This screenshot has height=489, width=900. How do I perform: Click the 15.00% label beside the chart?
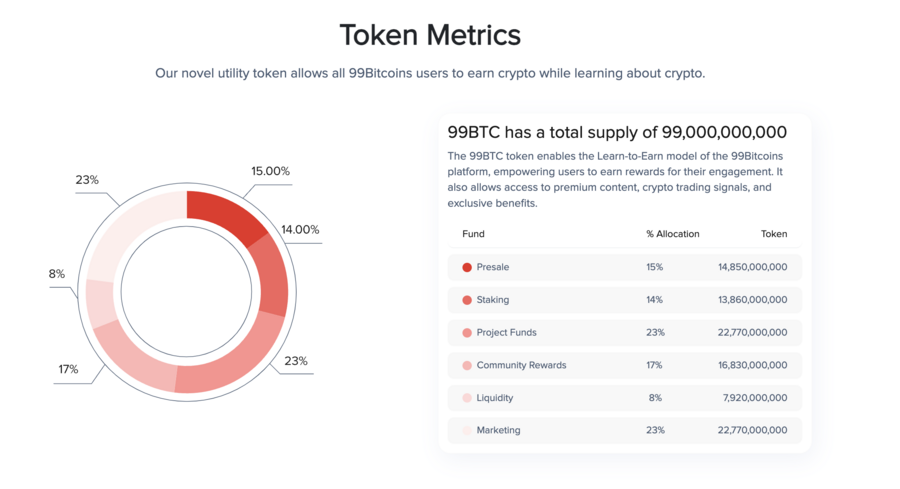pos(270,171)
